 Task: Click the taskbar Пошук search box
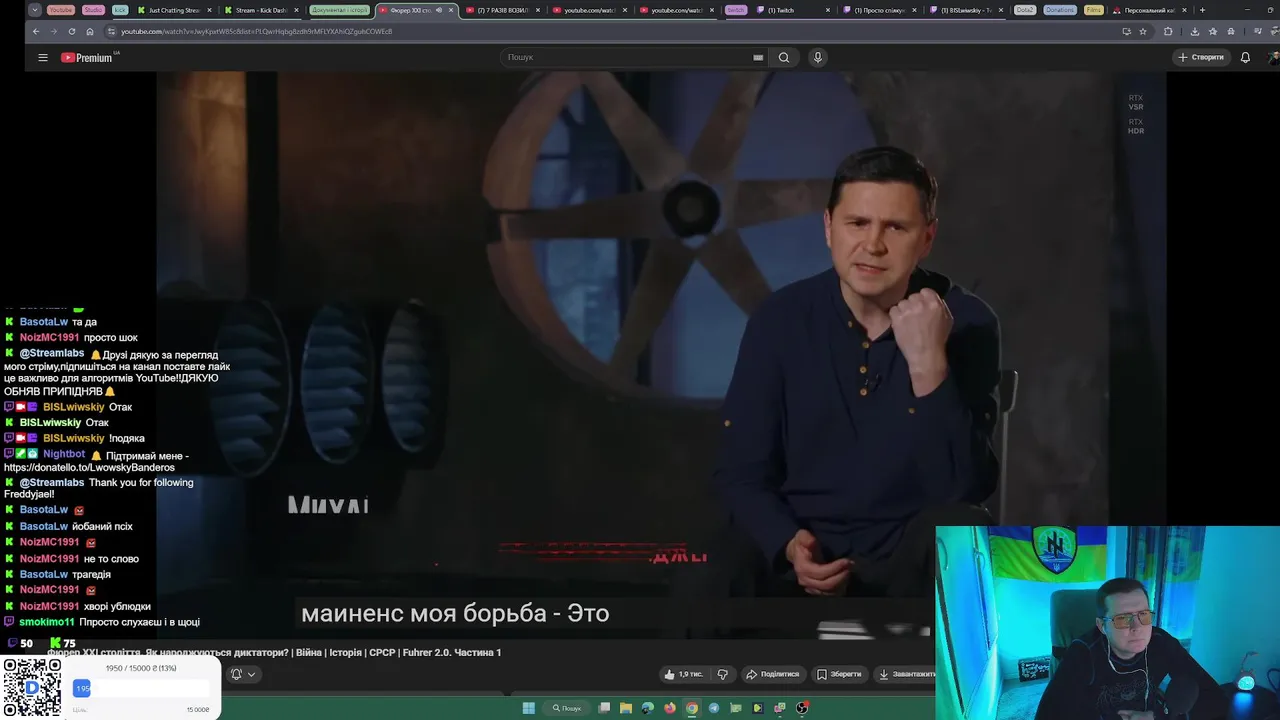(567, 708)
